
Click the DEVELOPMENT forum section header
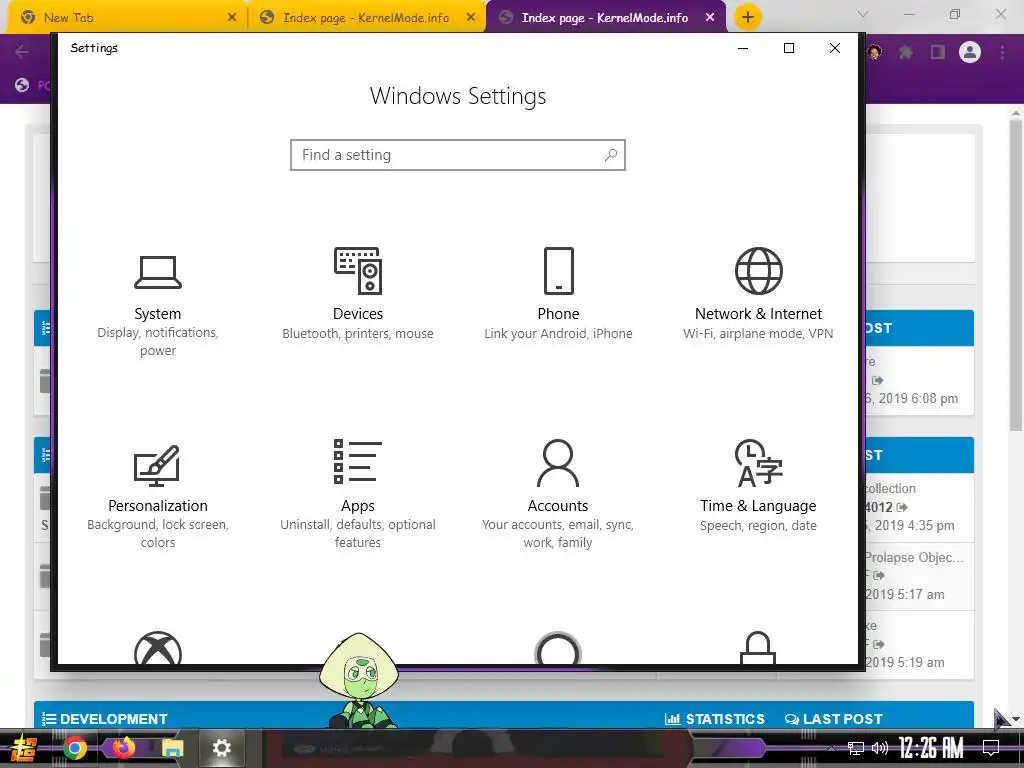tap(114, 719)
